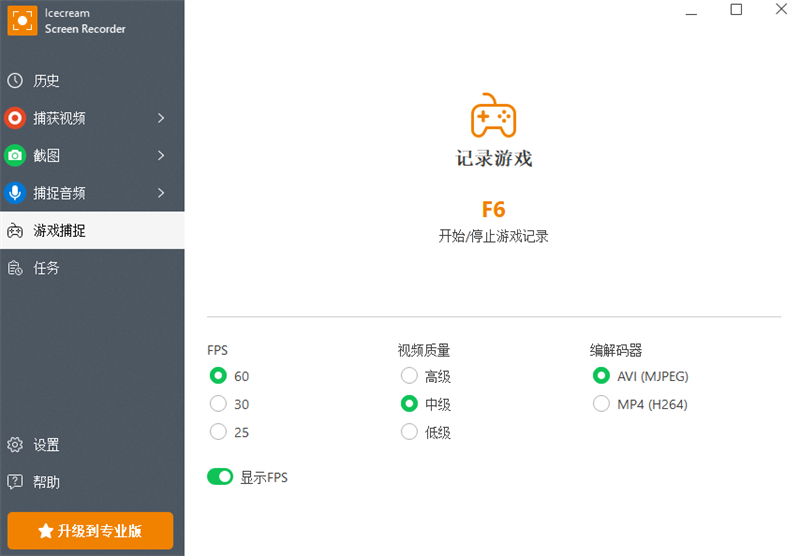Screen dimensions: 800x556
Task: Click the Icecream Screen Recorder logo icon
Action: 22,21
